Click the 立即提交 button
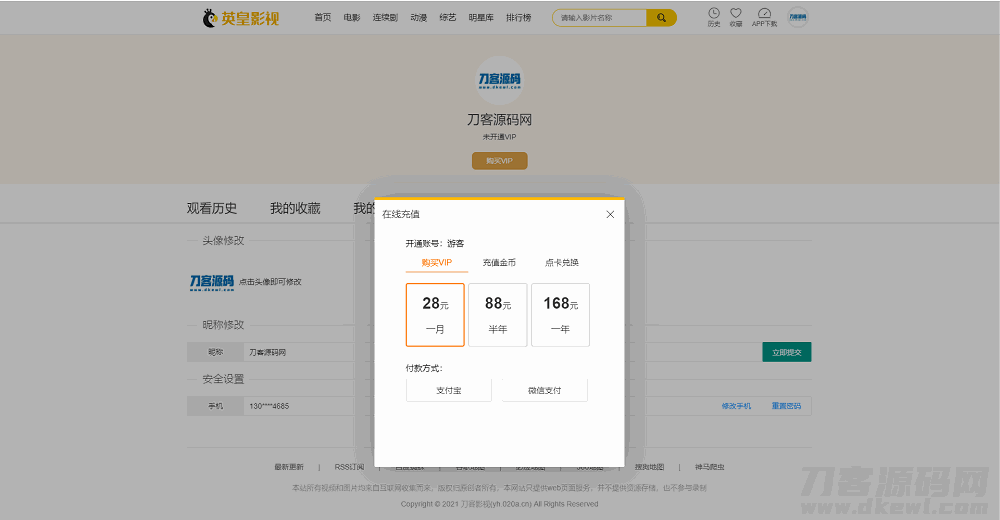Viewport: 1000px width, 520px height. coord(786,352)
